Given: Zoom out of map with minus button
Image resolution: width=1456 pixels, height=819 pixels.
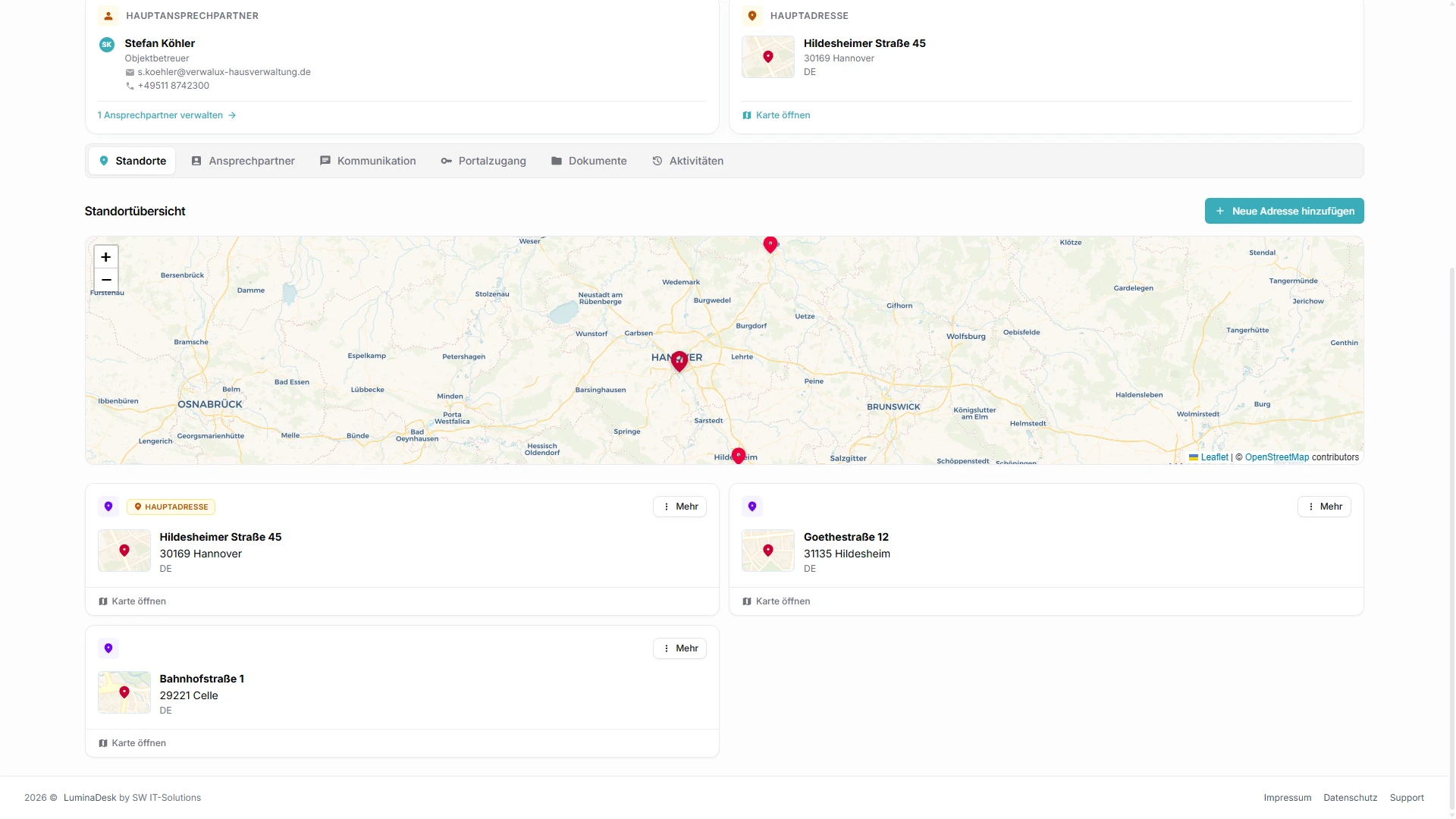Looking at the screenshot, I should pos(106,280).
